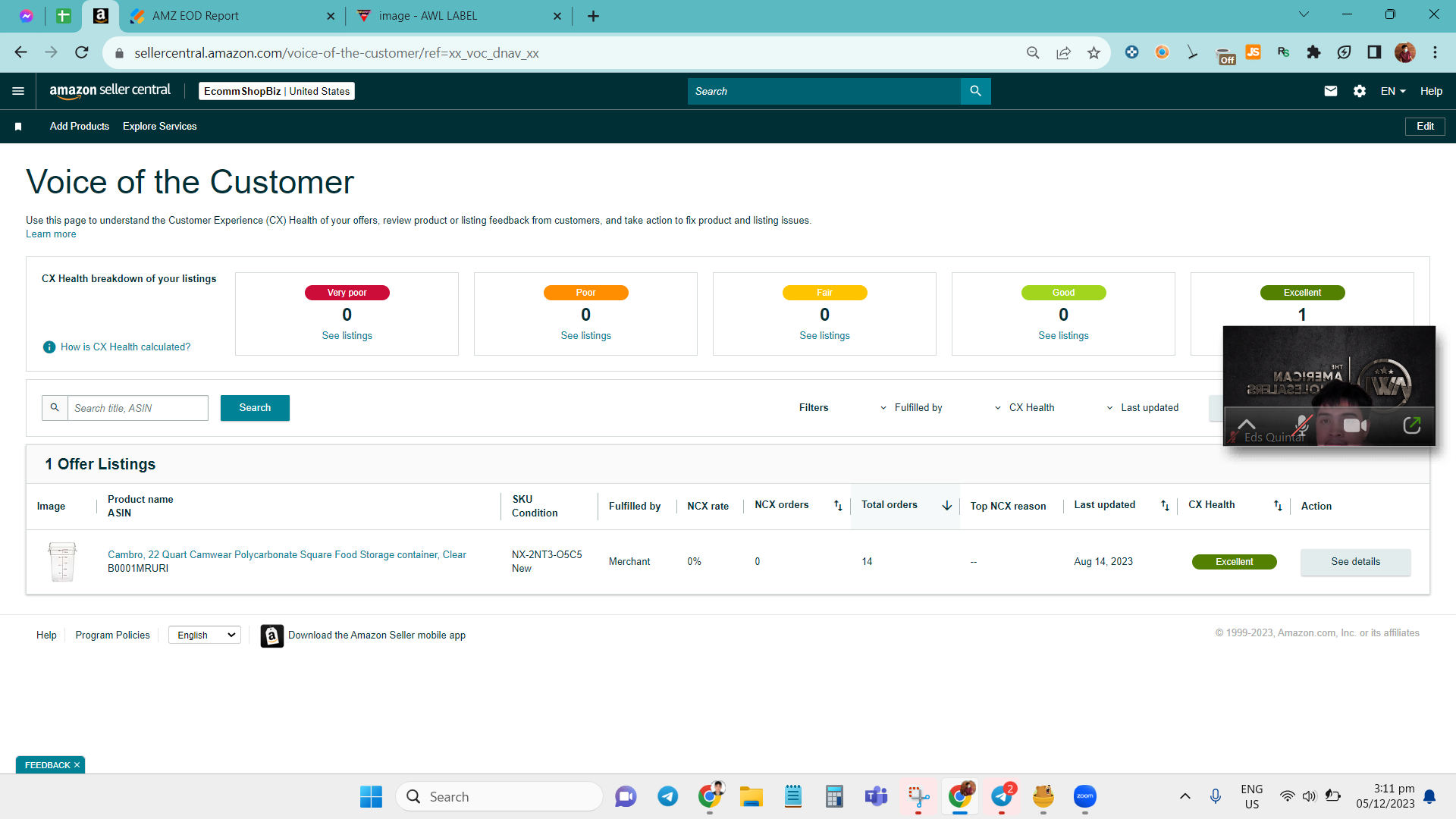Open the messages envelope icon

click(x=1331, y=91)
